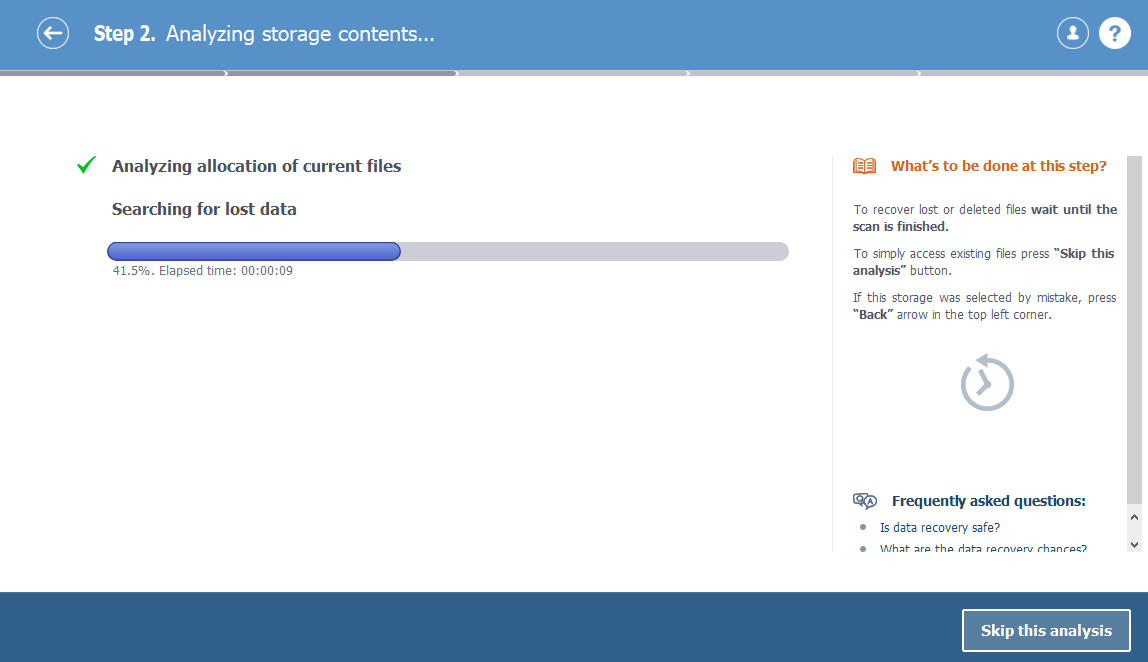
Task: Skip this analysis
Action: tap(1046, 631)
